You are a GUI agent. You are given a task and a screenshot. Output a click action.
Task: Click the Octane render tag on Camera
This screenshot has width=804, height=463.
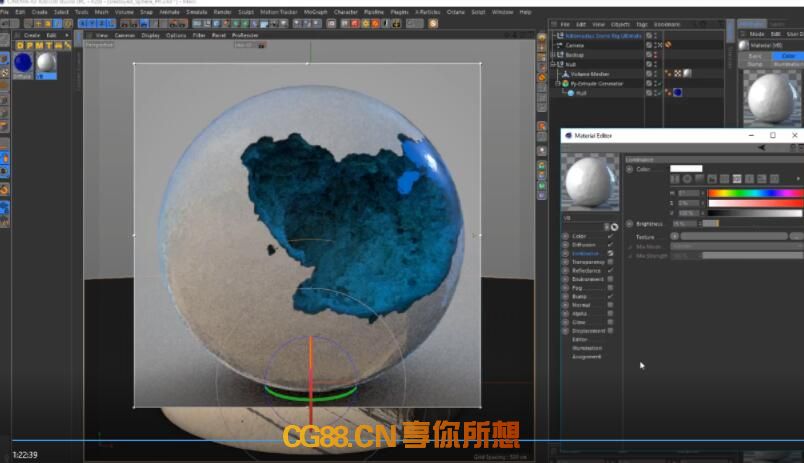pos(668,45)
